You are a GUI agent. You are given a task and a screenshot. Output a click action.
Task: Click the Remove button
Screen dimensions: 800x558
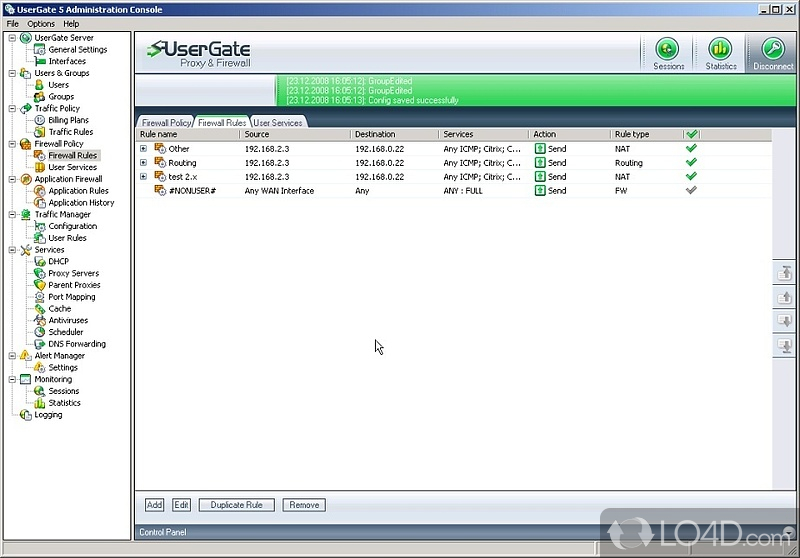point(304,505)
